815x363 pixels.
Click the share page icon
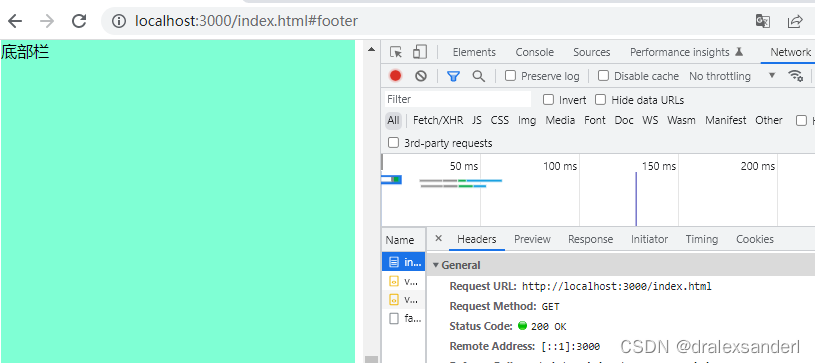pyautogui.click(x=795, y=21)
